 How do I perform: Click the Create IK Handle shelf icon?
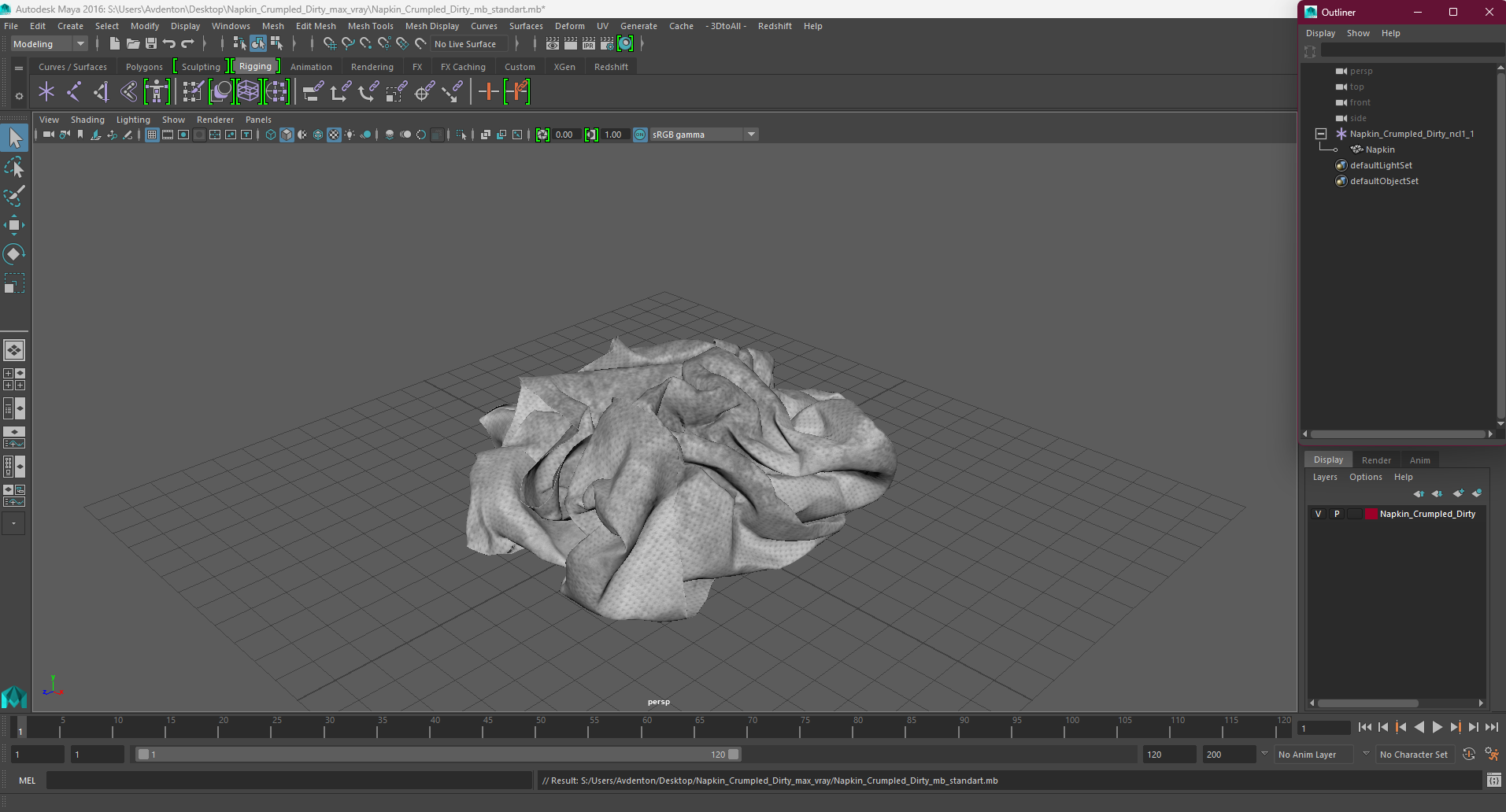(102, 92)
